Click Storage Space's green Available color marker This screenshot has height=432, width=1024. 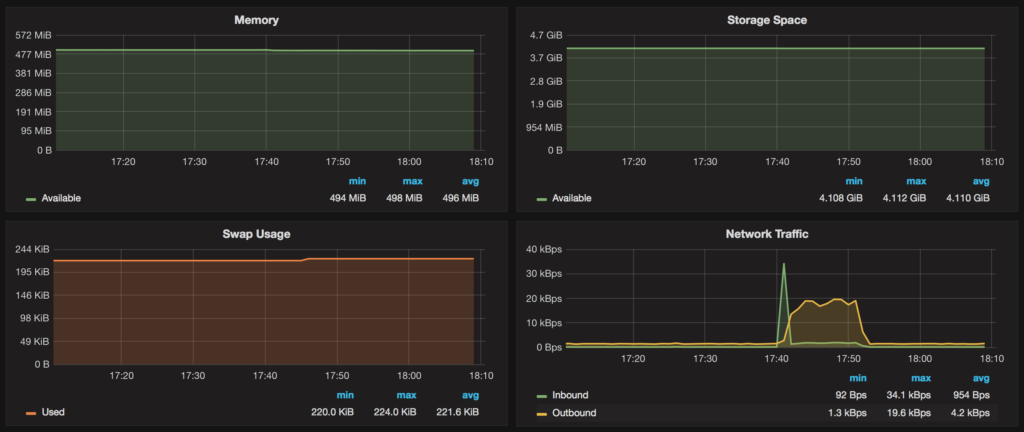542,199
